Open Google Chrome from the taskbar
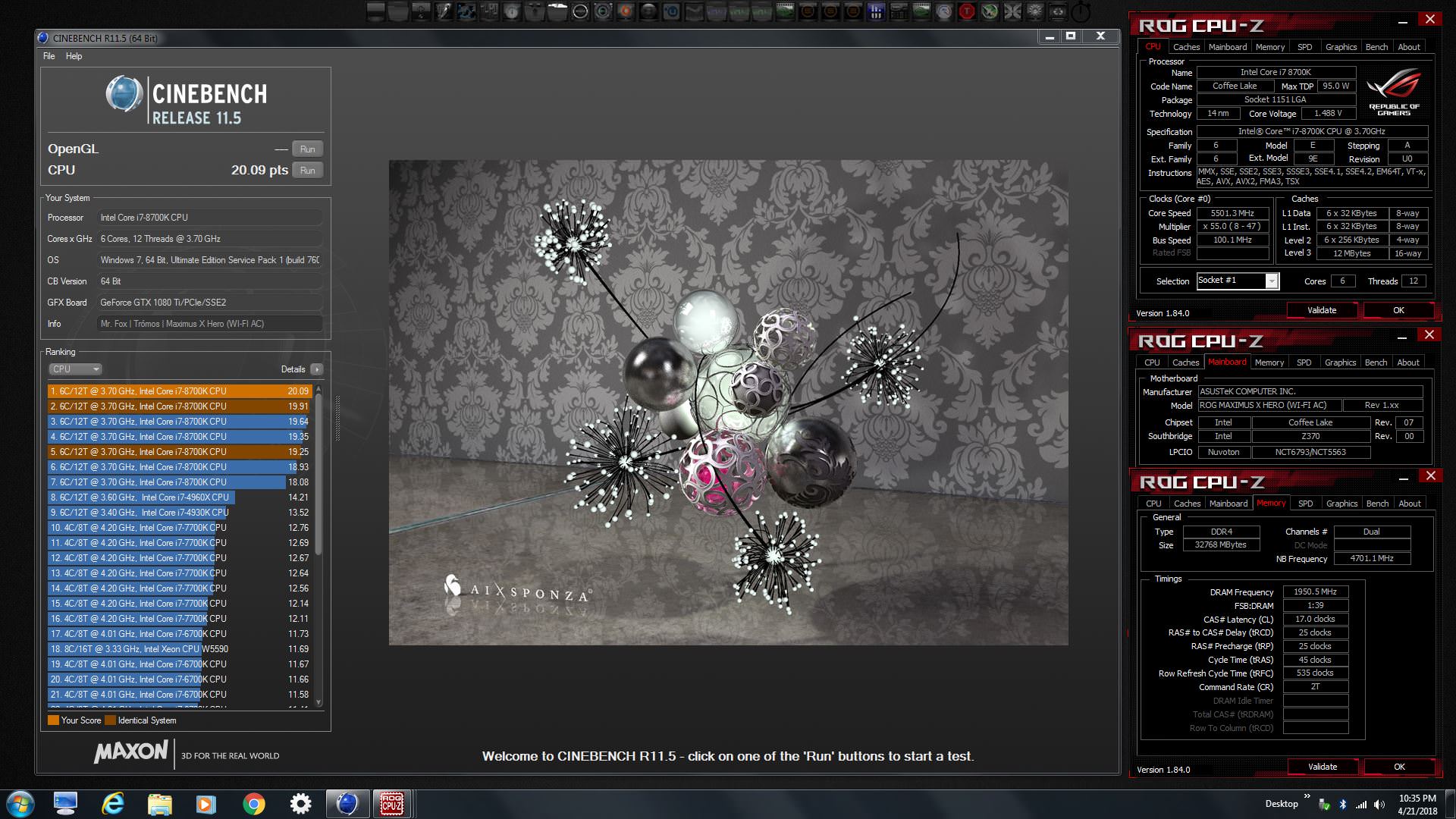This screenshot has width=1456, height=819. (x=253, y=804)
